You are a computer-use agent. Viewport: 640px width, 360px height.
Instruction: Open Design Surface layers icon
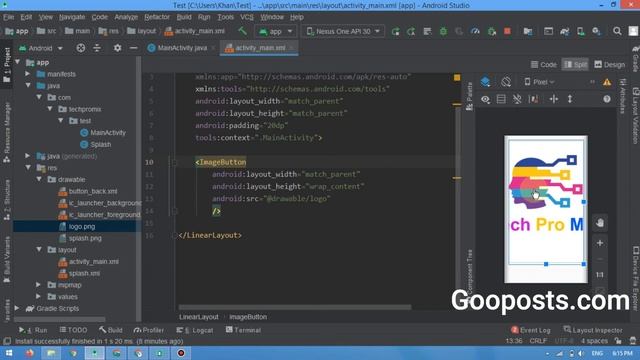pyautogui.click(x=485, y=82)
